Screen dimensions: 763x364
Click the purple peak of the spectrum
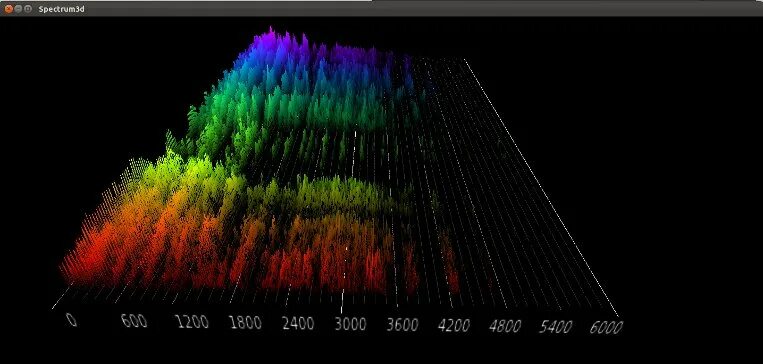click(271, 38)
